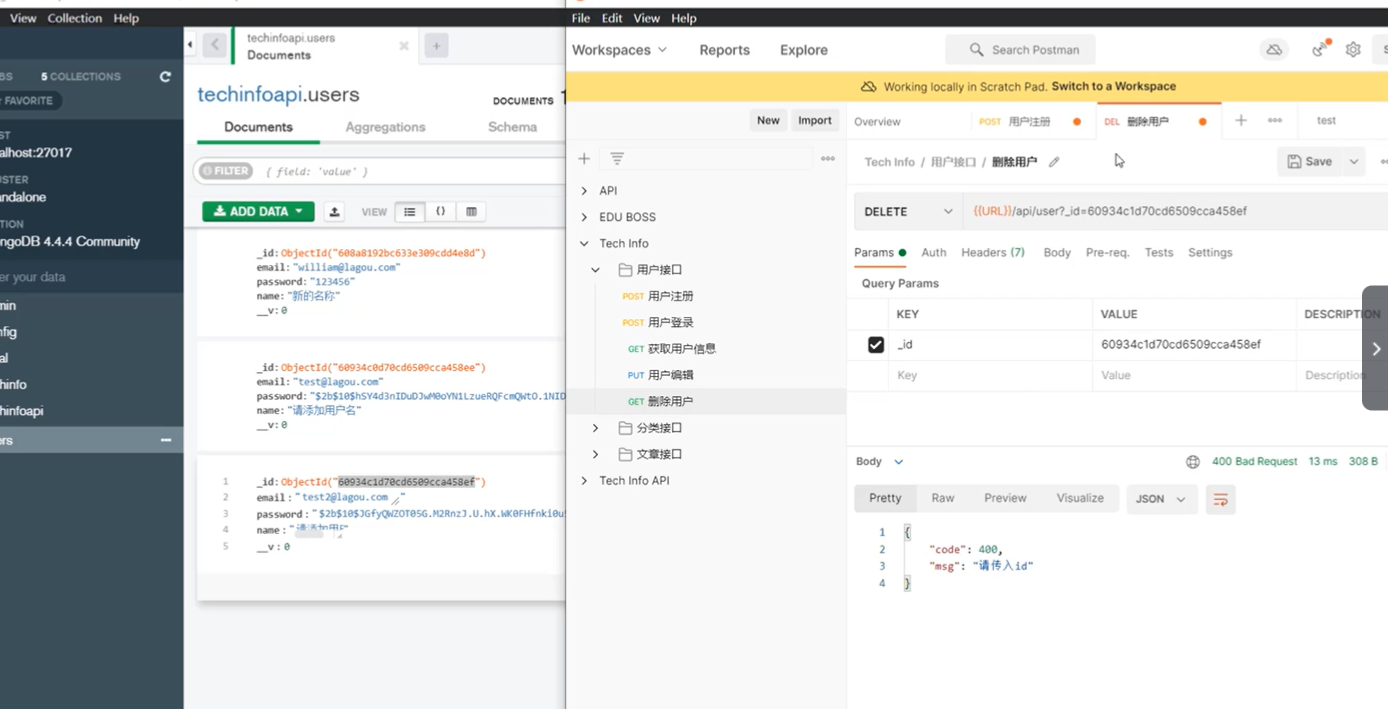Expand the right side panel arrow
Viewport: 1388px width, 709px height.
[1376, 348]
